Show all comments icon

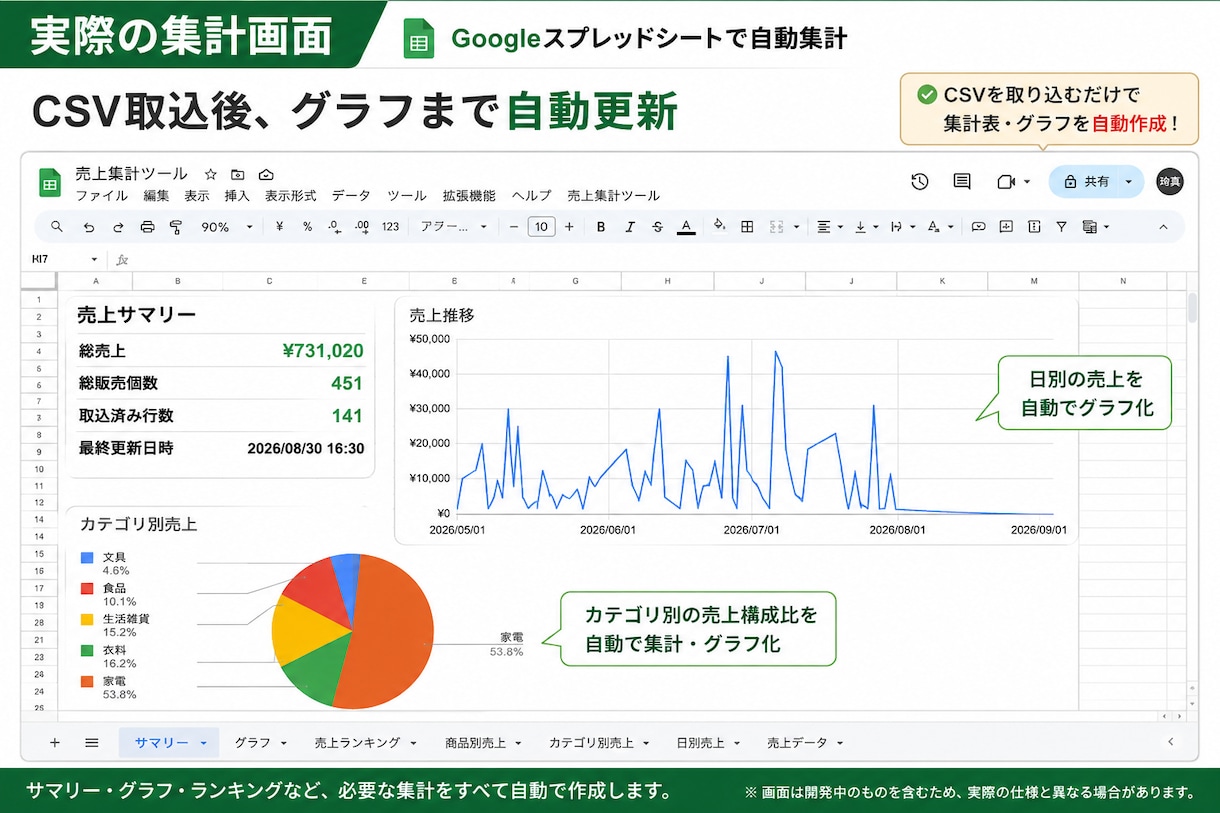pos(962,181)
